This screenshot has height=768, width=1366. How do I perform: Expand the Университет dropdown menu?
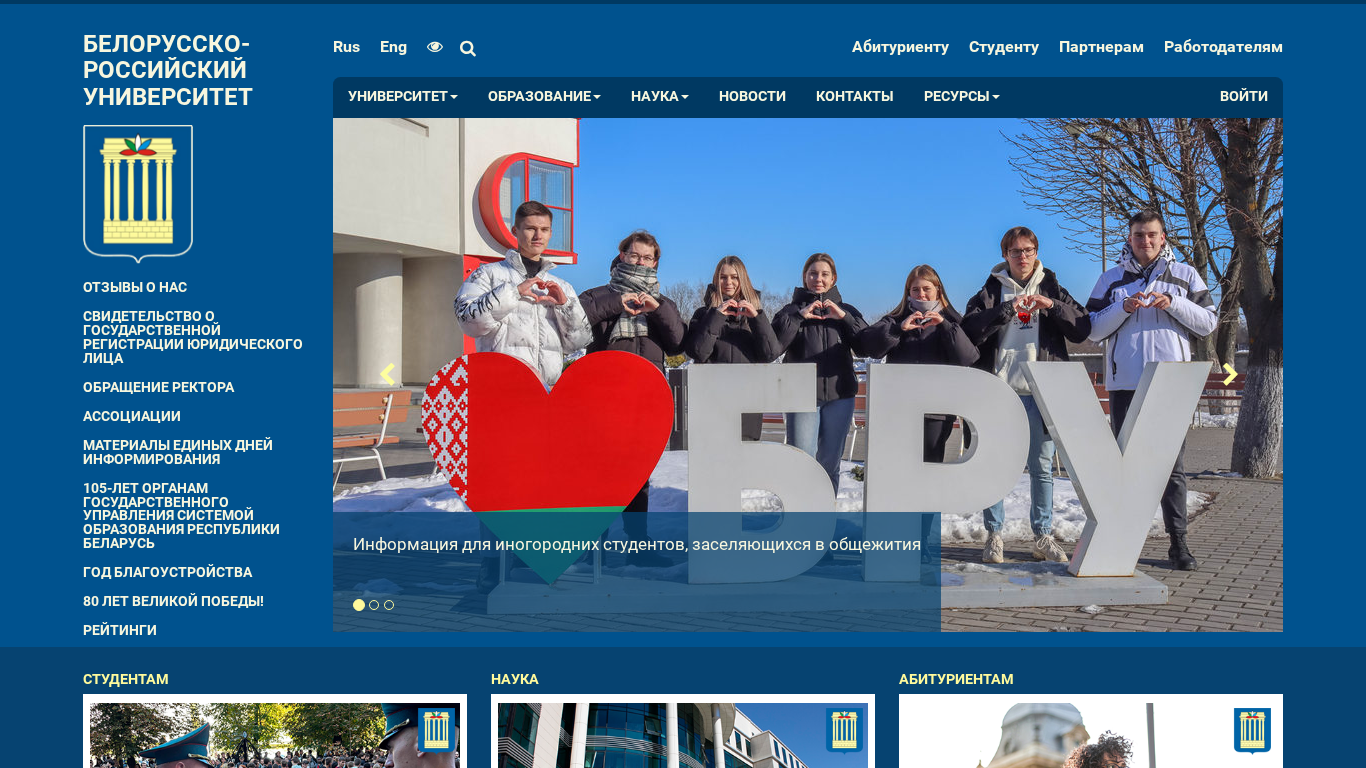pyautogui.click(x=403, y=97)
